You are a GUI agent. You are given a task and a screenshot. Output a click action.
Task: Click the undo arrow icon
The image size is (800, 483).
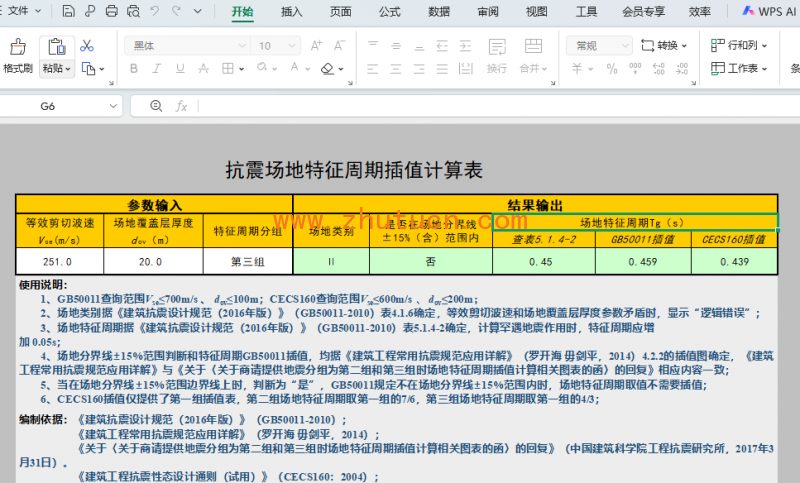pyautogui.click(x=155, y=11)
